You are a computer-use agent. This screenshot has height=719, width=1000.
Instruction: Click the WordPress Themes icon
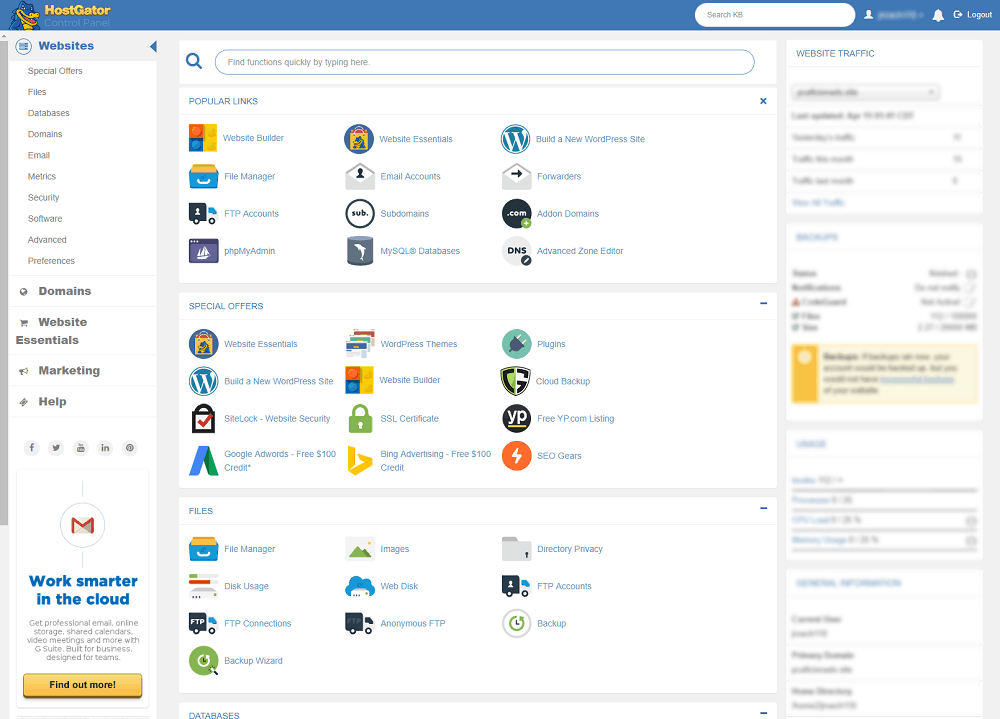[360, 344]
